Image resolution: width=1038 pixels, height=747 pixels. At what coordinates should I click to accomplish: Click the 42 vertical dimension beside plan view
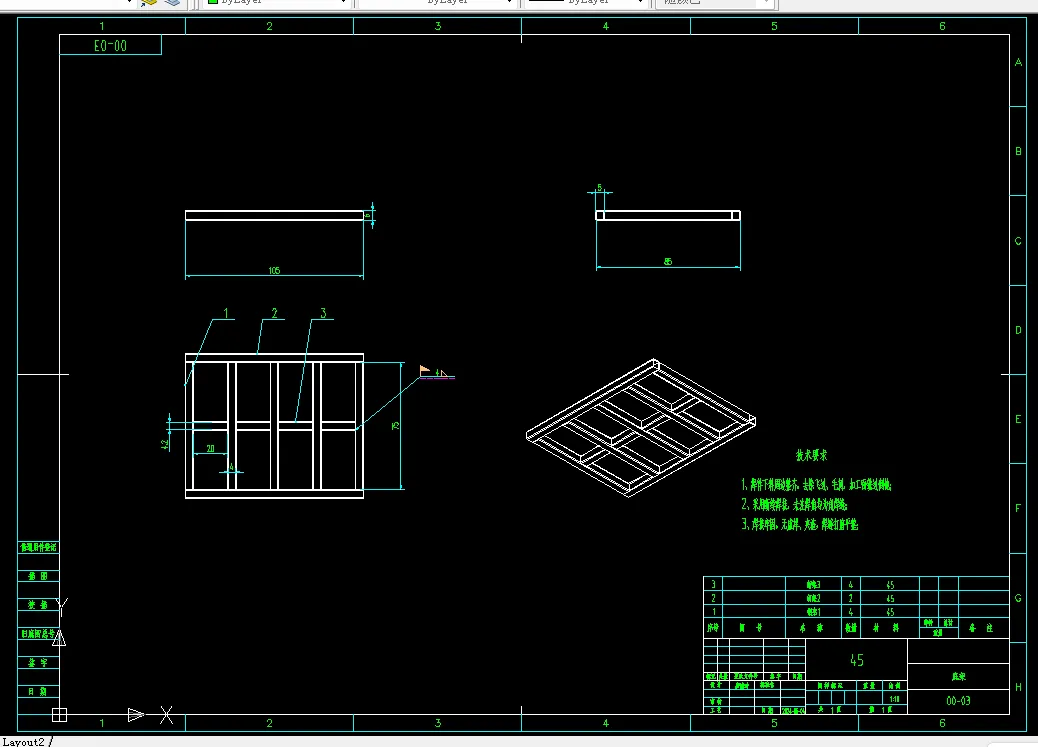(165, 444)
